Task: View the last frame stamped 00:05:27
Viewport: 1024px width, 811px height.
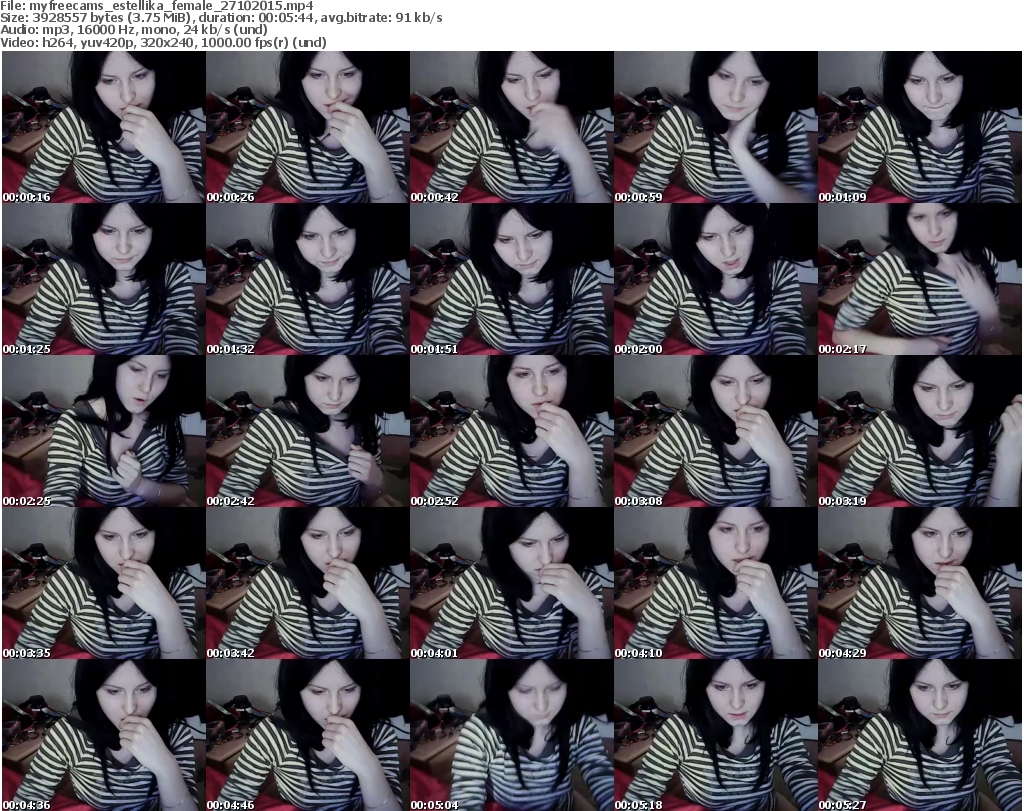Action: click(920, 735)
